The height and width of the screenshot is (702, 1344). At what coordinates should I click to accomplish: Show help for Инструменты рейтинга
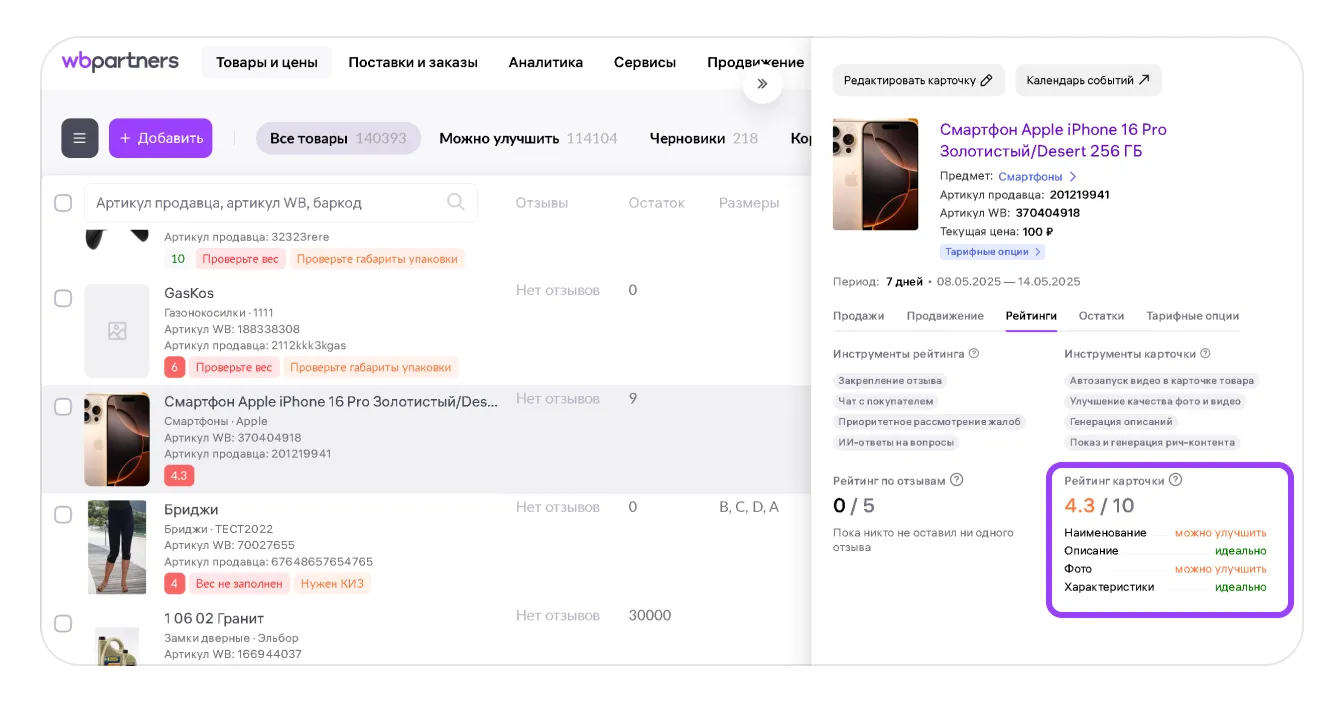(974, 353)
